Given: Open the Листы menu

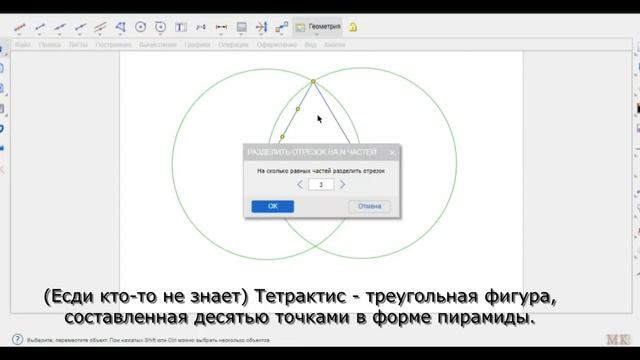Looking at the screenshot, I should coord(78,45).
